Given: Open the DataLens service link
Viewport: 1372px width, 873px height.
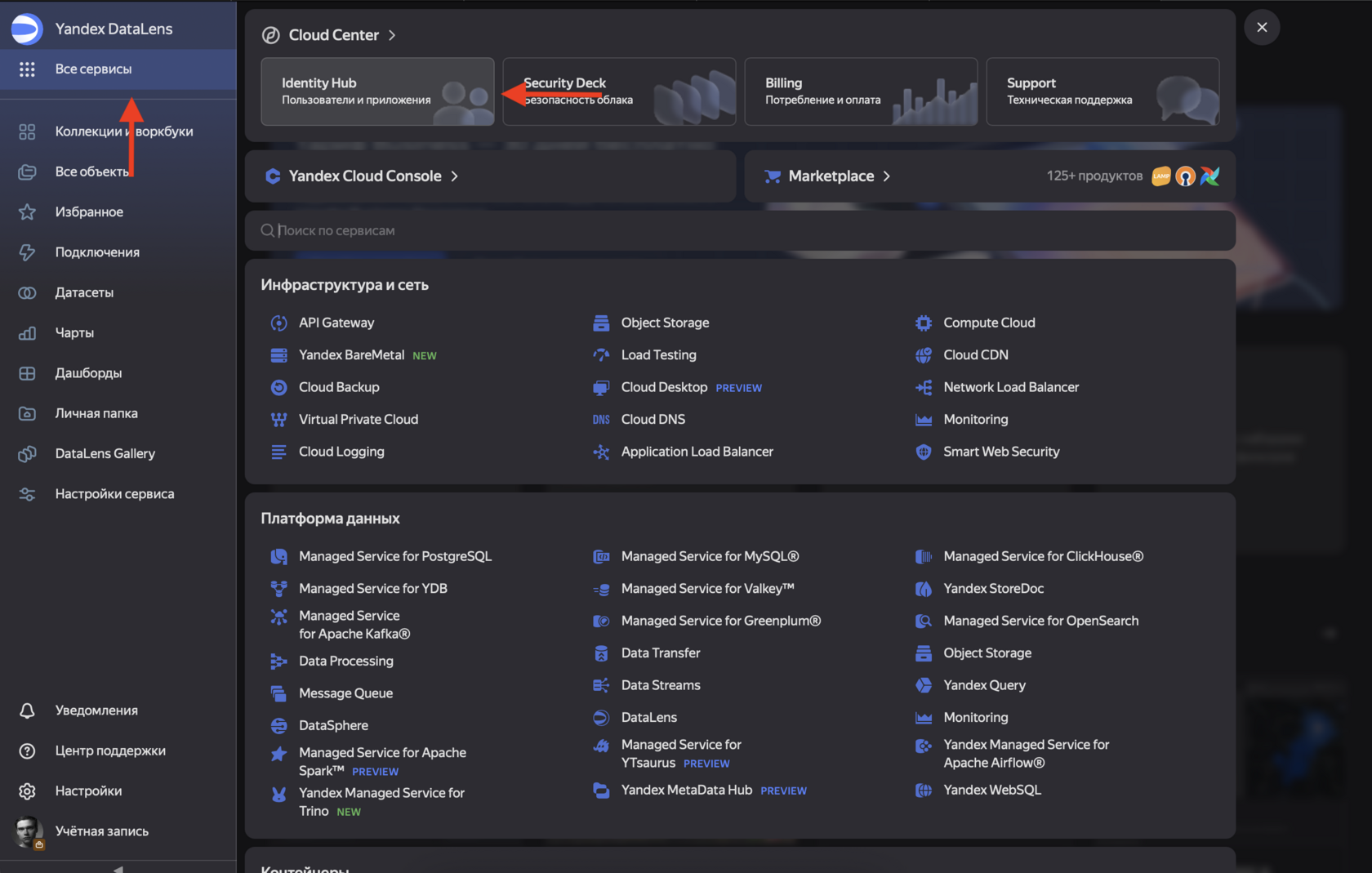Looking at the screenshot, I should coord(649,718).
